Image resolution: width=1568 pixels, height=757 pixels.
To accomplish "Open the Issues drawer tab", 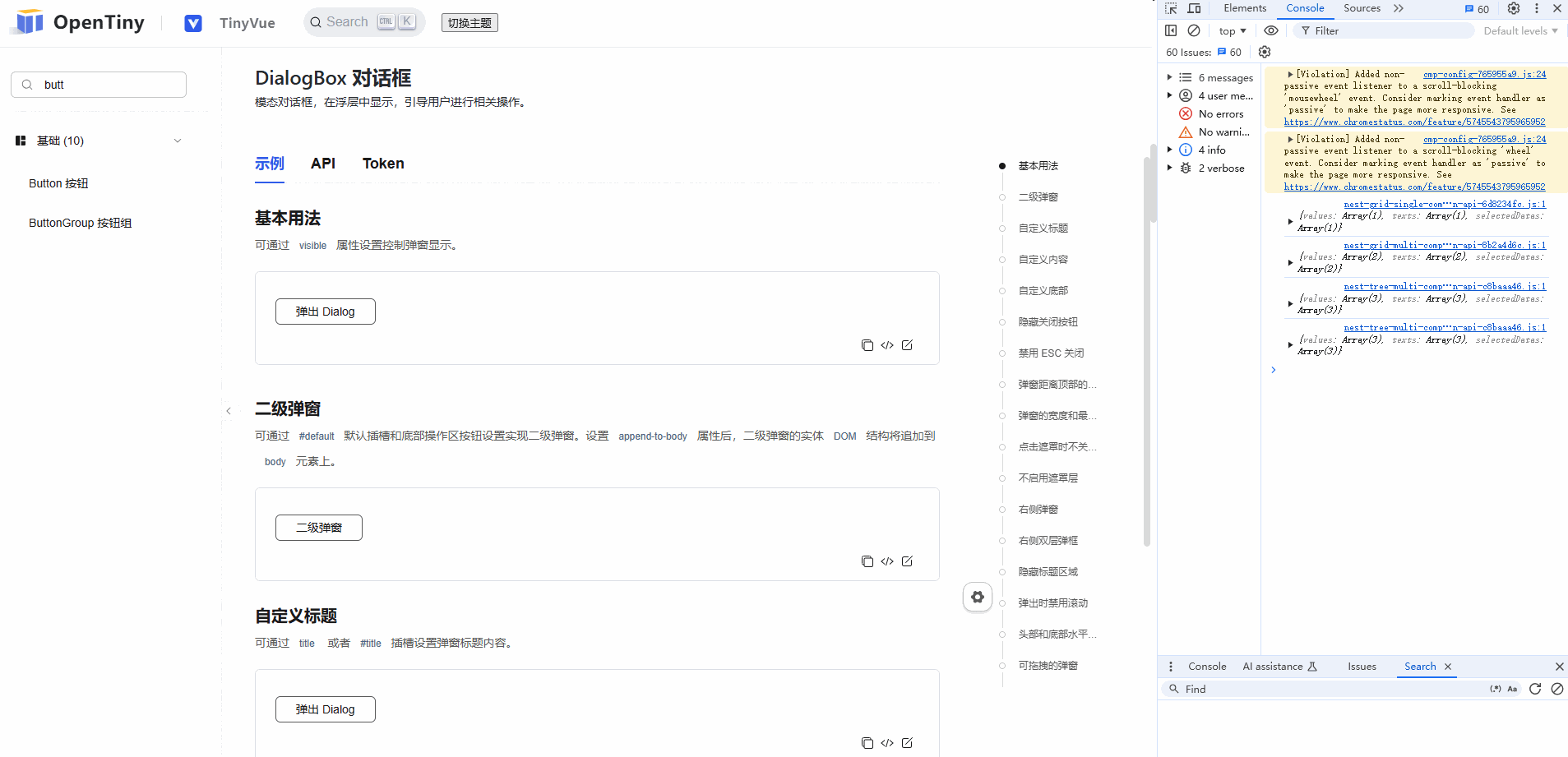I will coord(1362,667).
